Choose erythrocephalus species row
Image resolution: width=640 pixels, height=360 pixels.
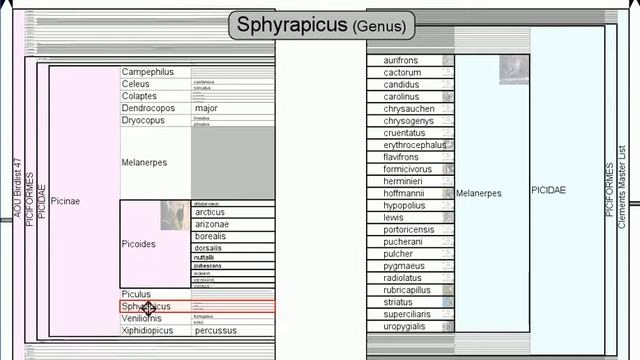click(411, 145)
